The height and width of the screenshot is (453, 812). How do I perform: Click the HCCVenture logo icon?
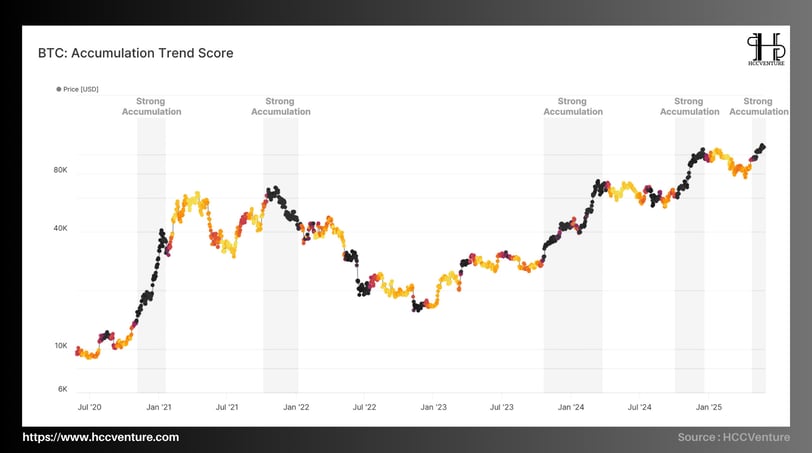click(x=766, y=49)
